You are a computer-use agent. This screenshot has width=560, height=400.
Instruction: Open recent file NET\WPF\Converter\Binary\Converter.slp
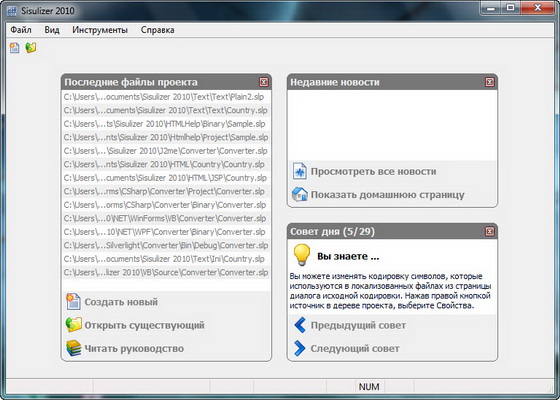click(166, 232)
